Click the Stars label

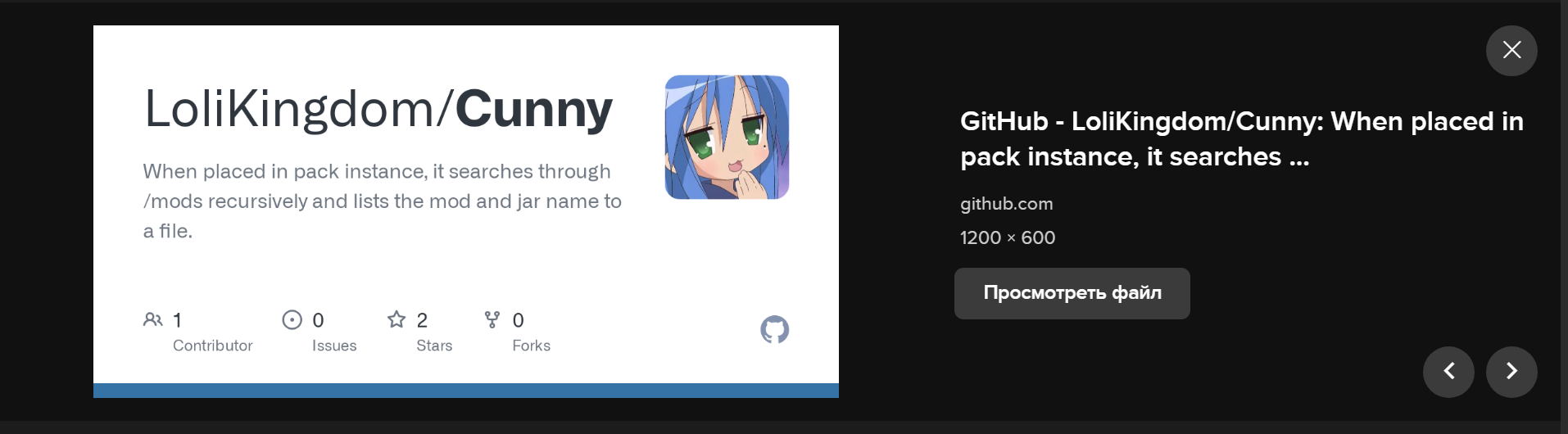[434, 346]
